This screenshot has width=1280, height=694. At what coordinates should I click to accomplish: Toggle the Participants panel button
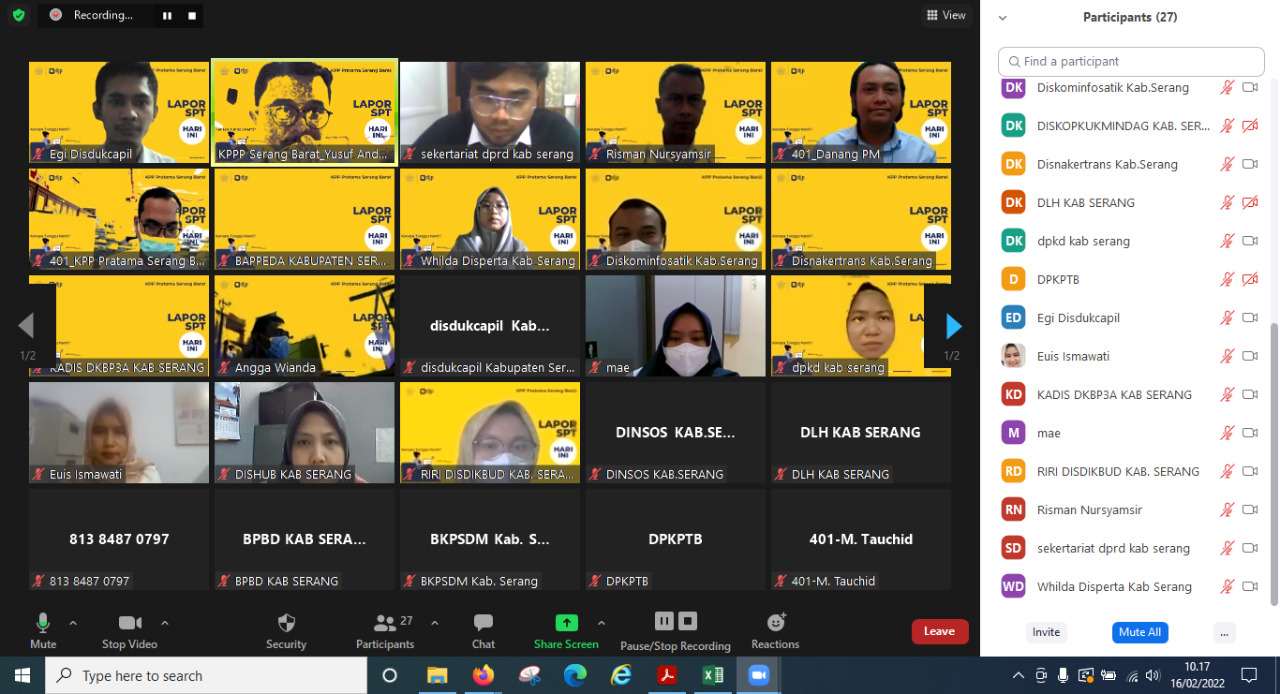point(385,624)
